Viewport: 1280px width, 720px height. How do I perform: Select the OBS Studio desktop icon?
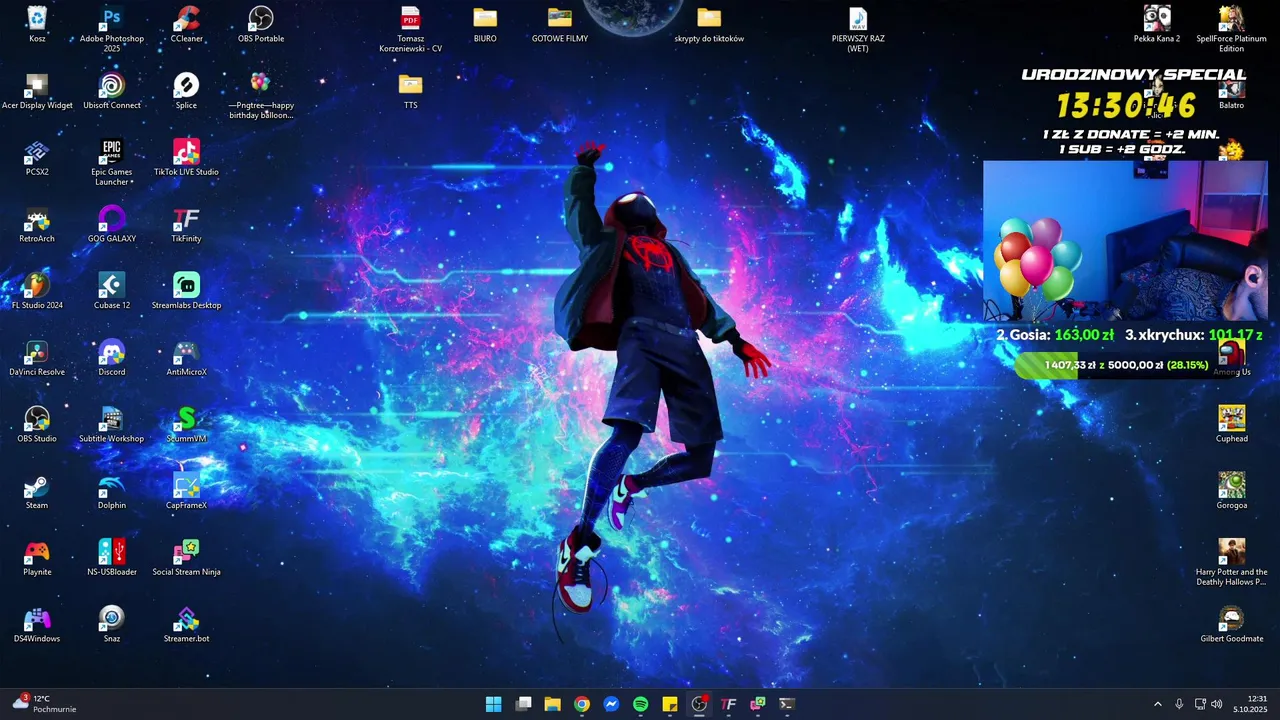click(x=37, y=425)
